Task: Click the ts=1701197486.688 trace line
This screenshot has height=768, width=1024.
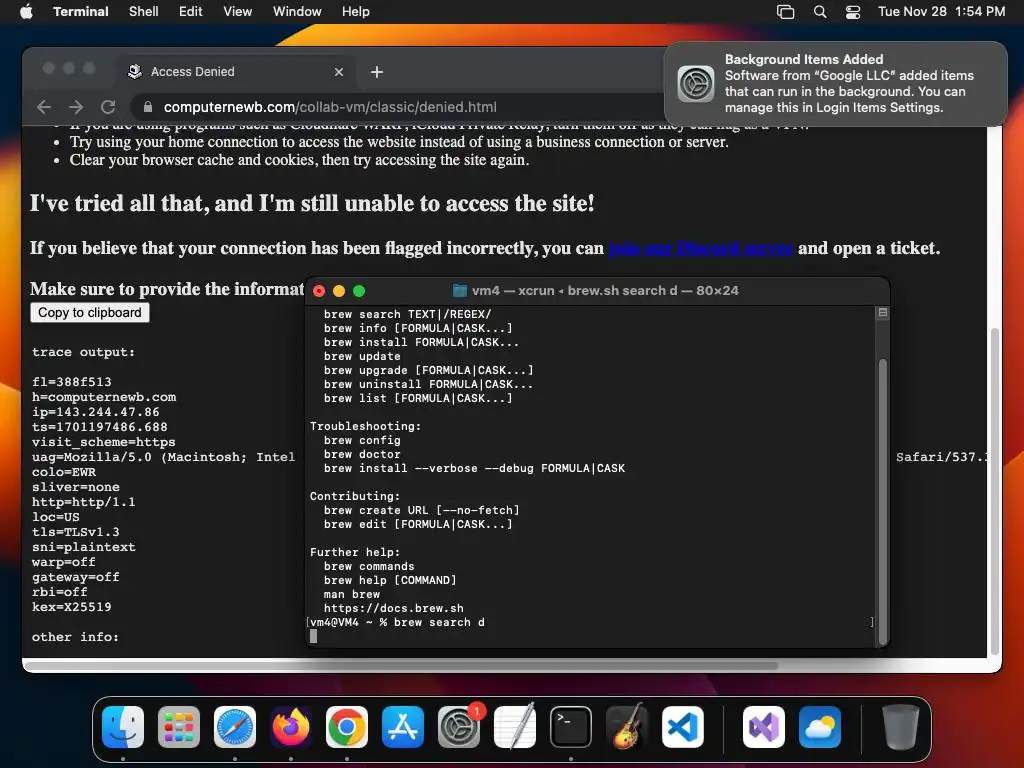Action: tap(100, 427)
